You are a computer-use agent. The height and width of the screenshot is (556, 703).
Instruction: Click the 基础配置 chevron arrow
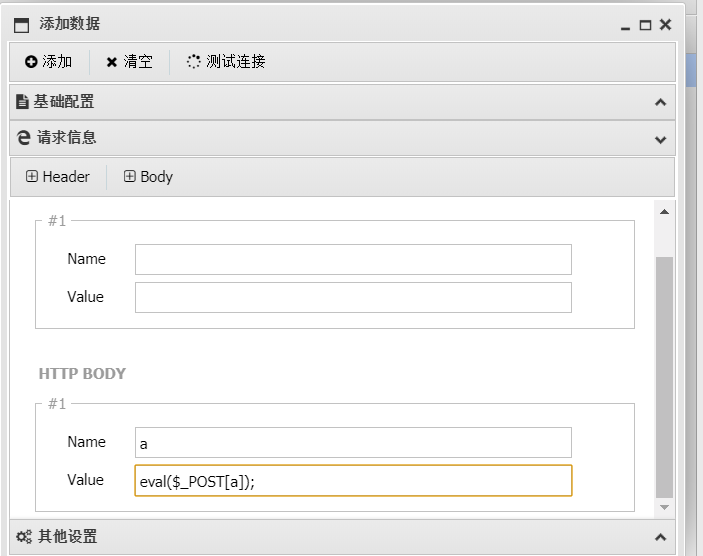tap(660, 102)
